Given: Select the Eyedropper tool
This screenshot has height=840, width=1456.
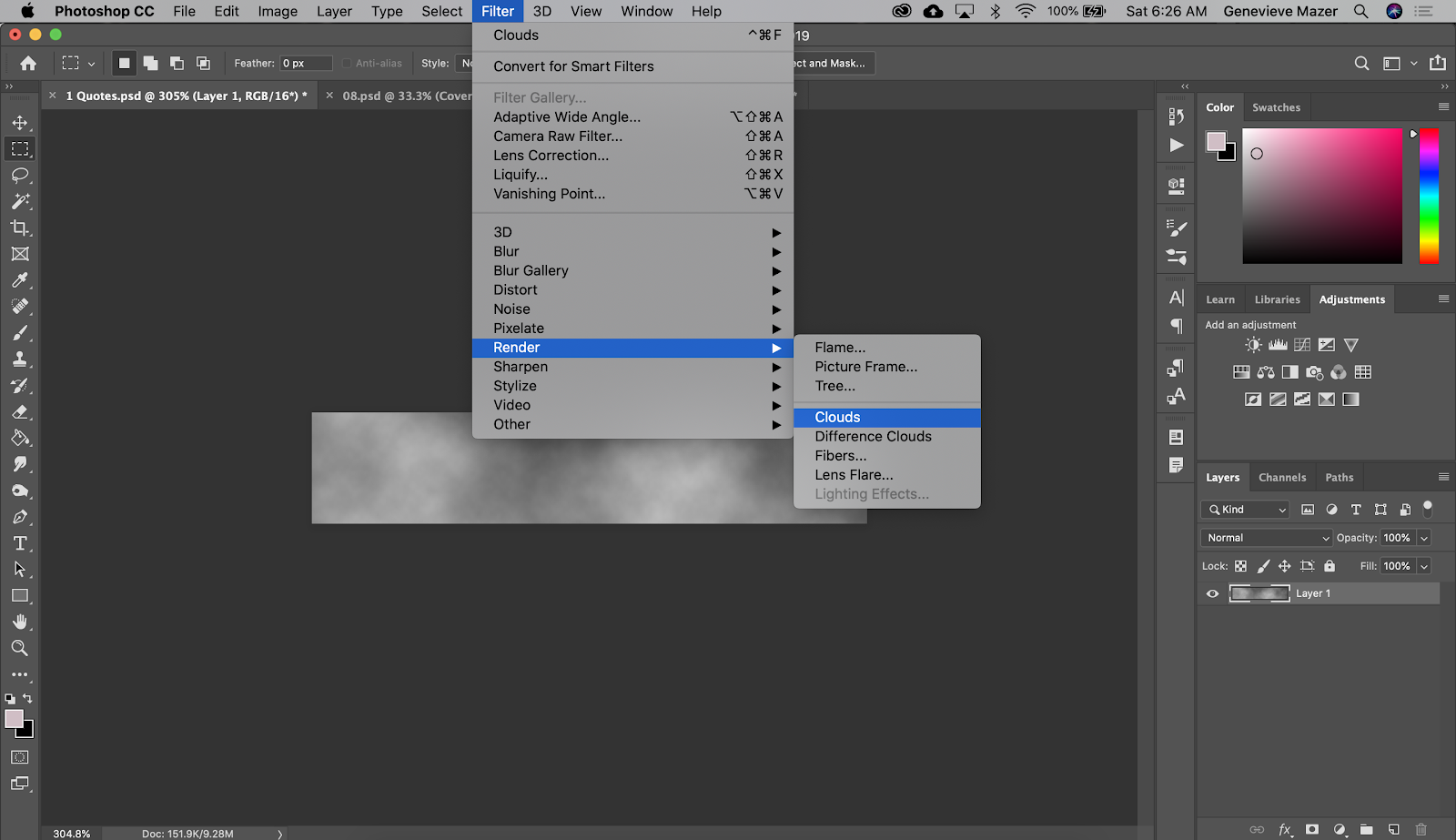Looking at the screenshot, I should (x=20, y=280).
